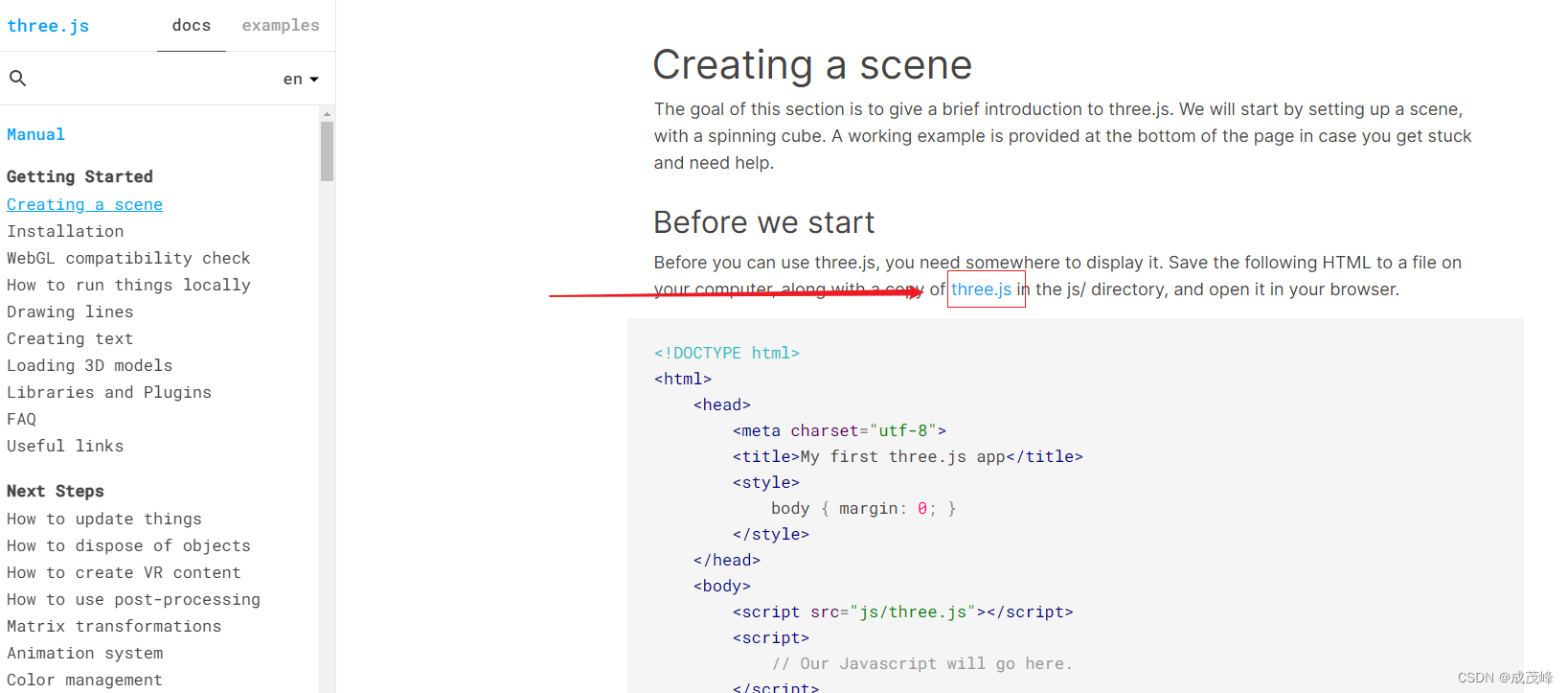
Task: Click the 'body { margin: 0; }' line
Action: pos(864,508)
